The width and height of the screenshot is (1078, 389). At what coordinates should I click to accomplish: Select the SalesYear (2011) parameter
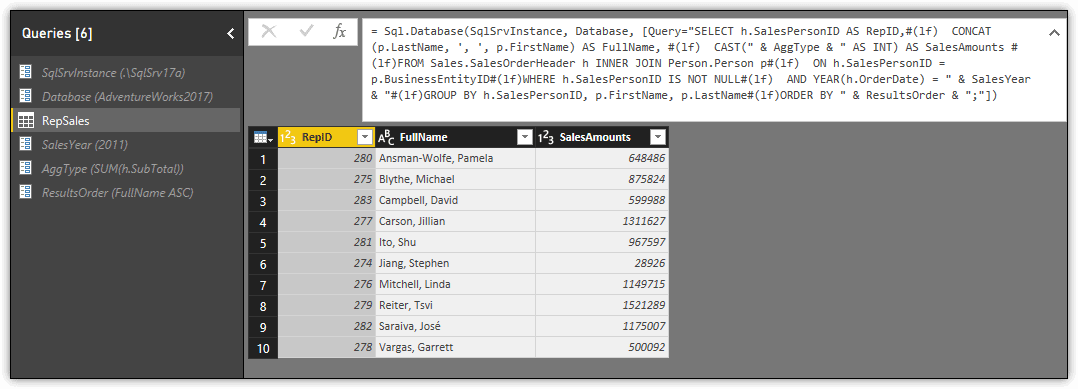click(x=126, y=144)
